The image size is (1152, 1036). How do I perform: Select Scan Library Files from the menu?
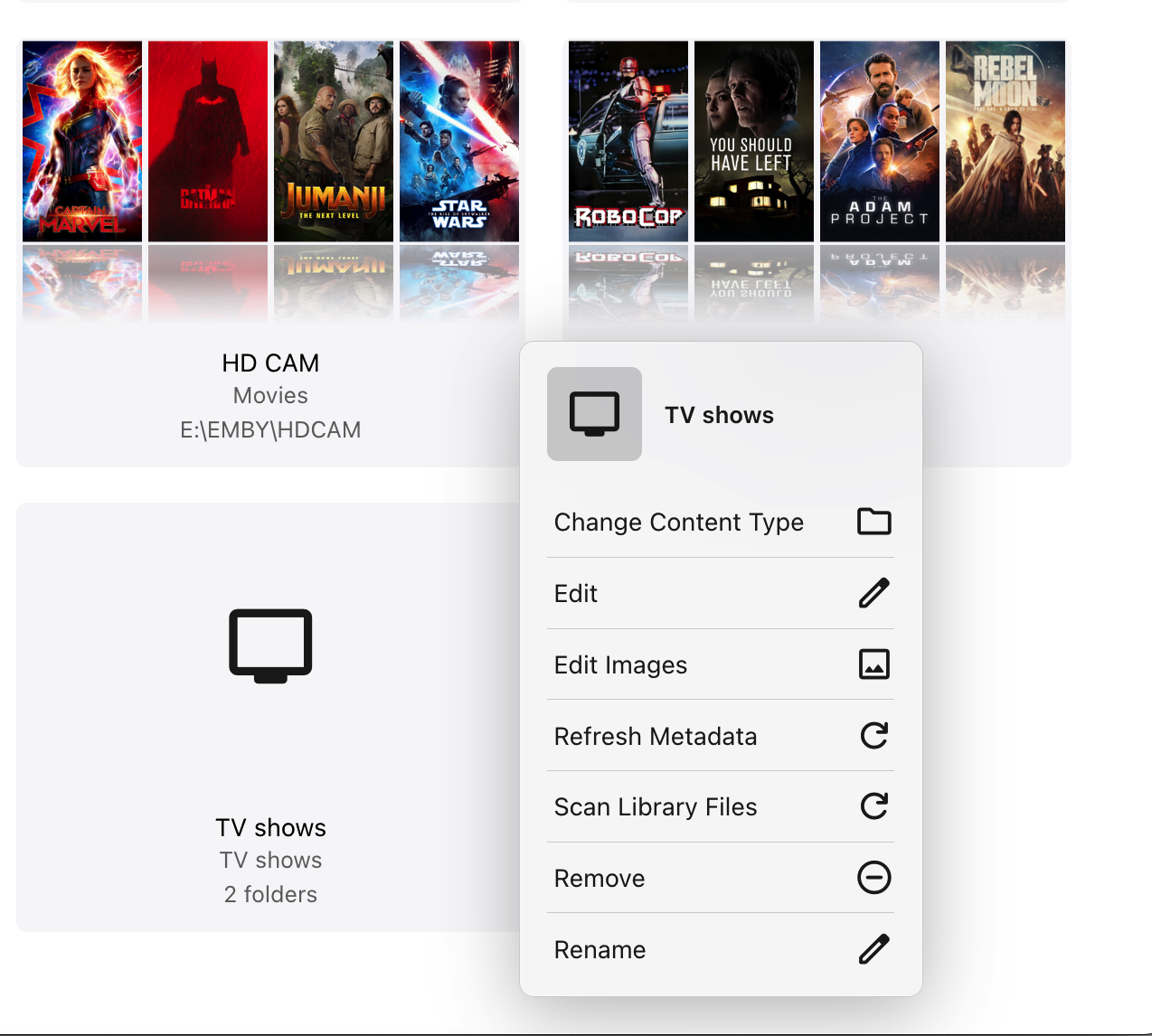pyautogui.click(x=656, y=806)
